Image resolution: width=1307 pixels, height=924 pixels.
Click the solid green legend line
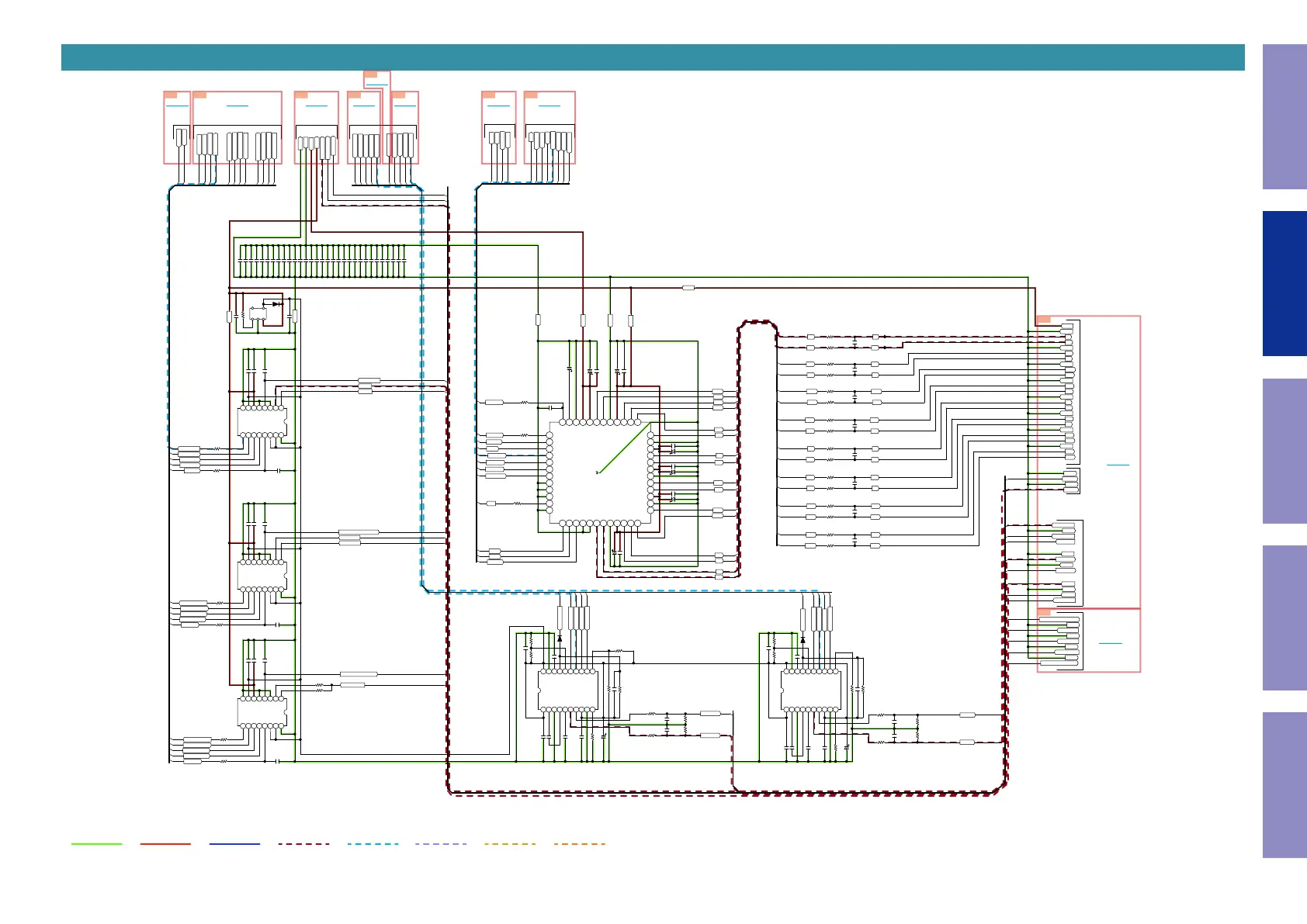96,843
